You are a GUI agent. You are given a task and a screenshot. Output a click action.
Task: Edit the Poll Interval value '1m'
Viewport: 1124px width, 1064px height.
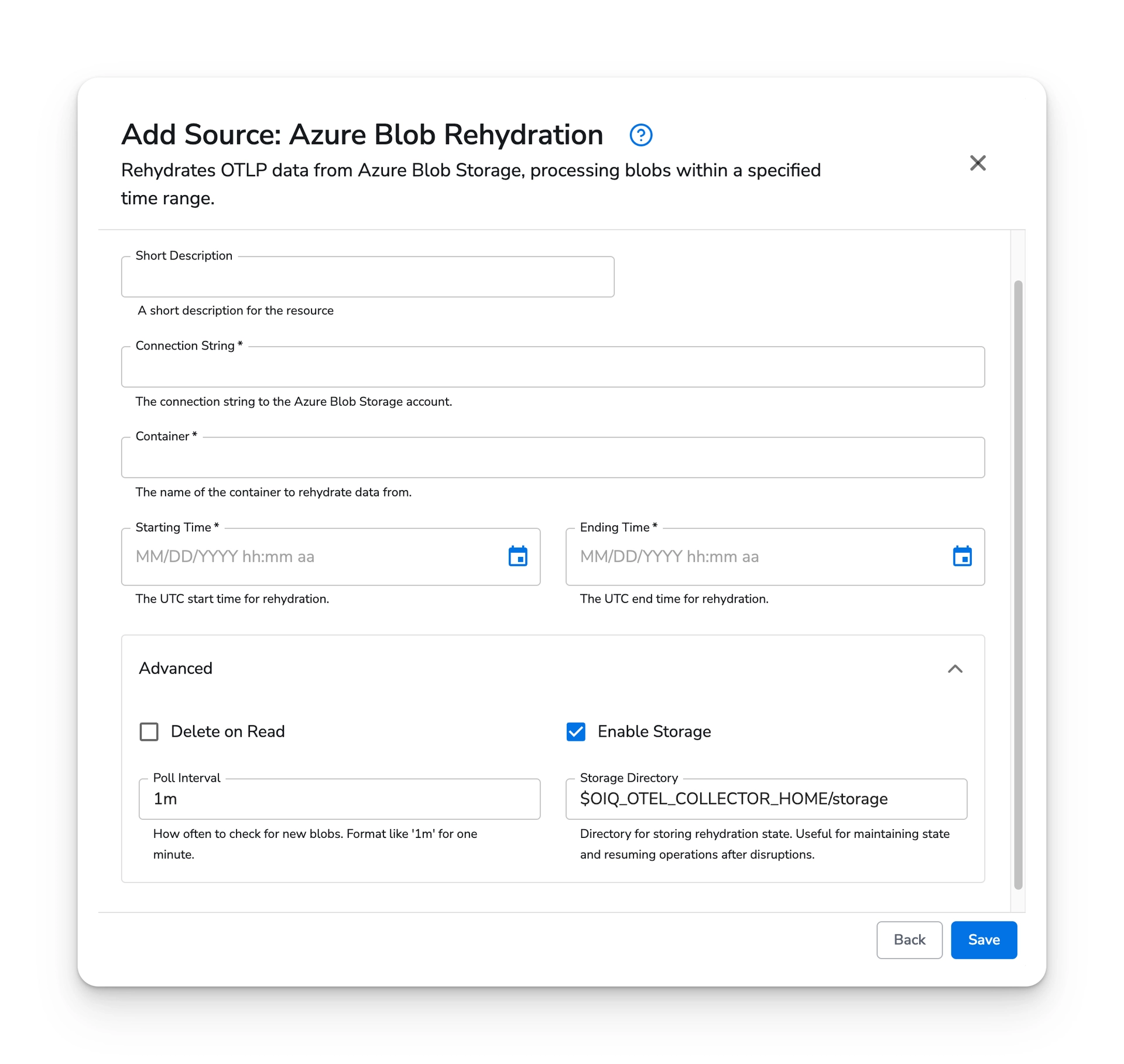click(x=340, y=799)
